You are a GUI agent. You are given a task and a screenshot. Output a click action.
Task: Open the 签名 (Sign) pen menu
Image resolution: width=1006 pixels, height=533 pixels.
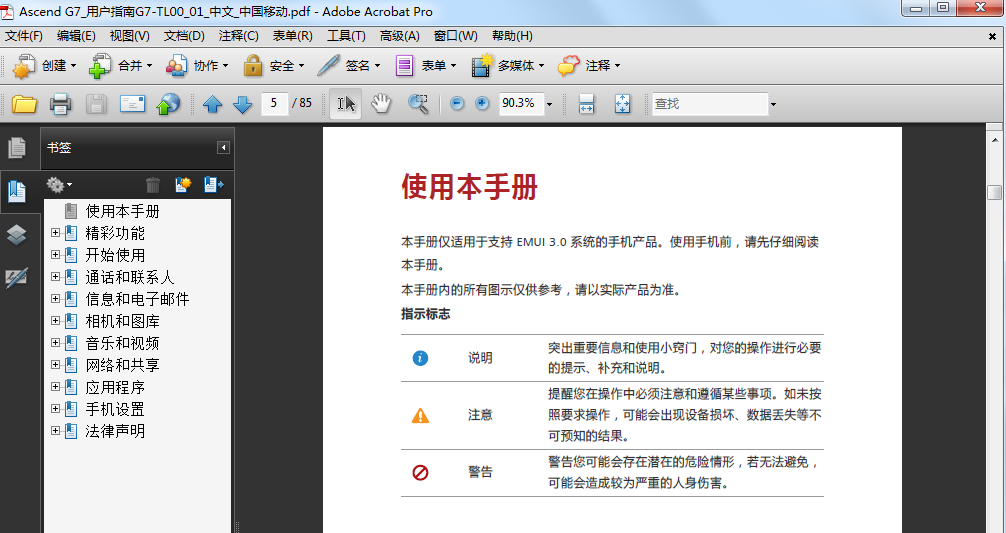[348, 65]
